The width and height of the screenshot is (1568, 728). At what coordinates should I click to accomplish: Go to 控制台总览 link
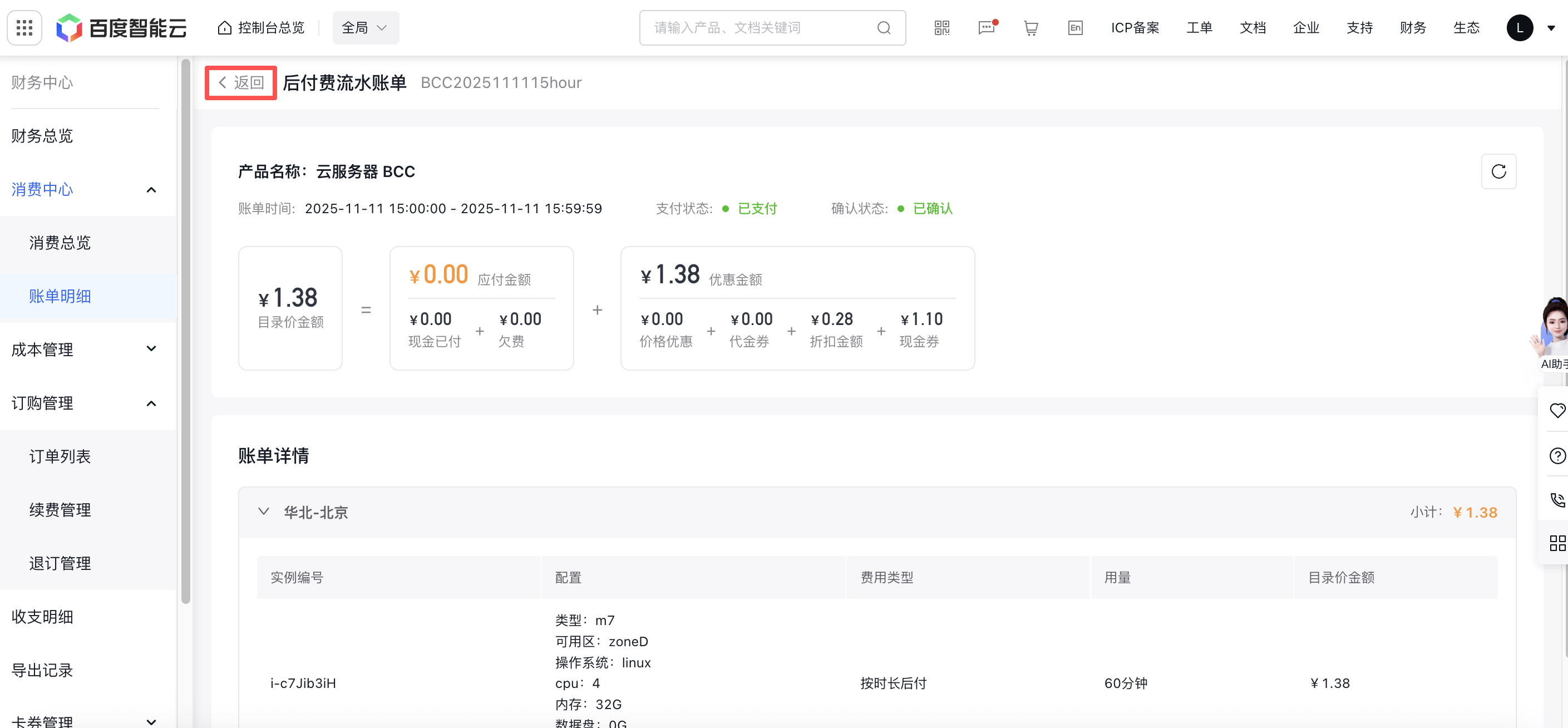262,27
